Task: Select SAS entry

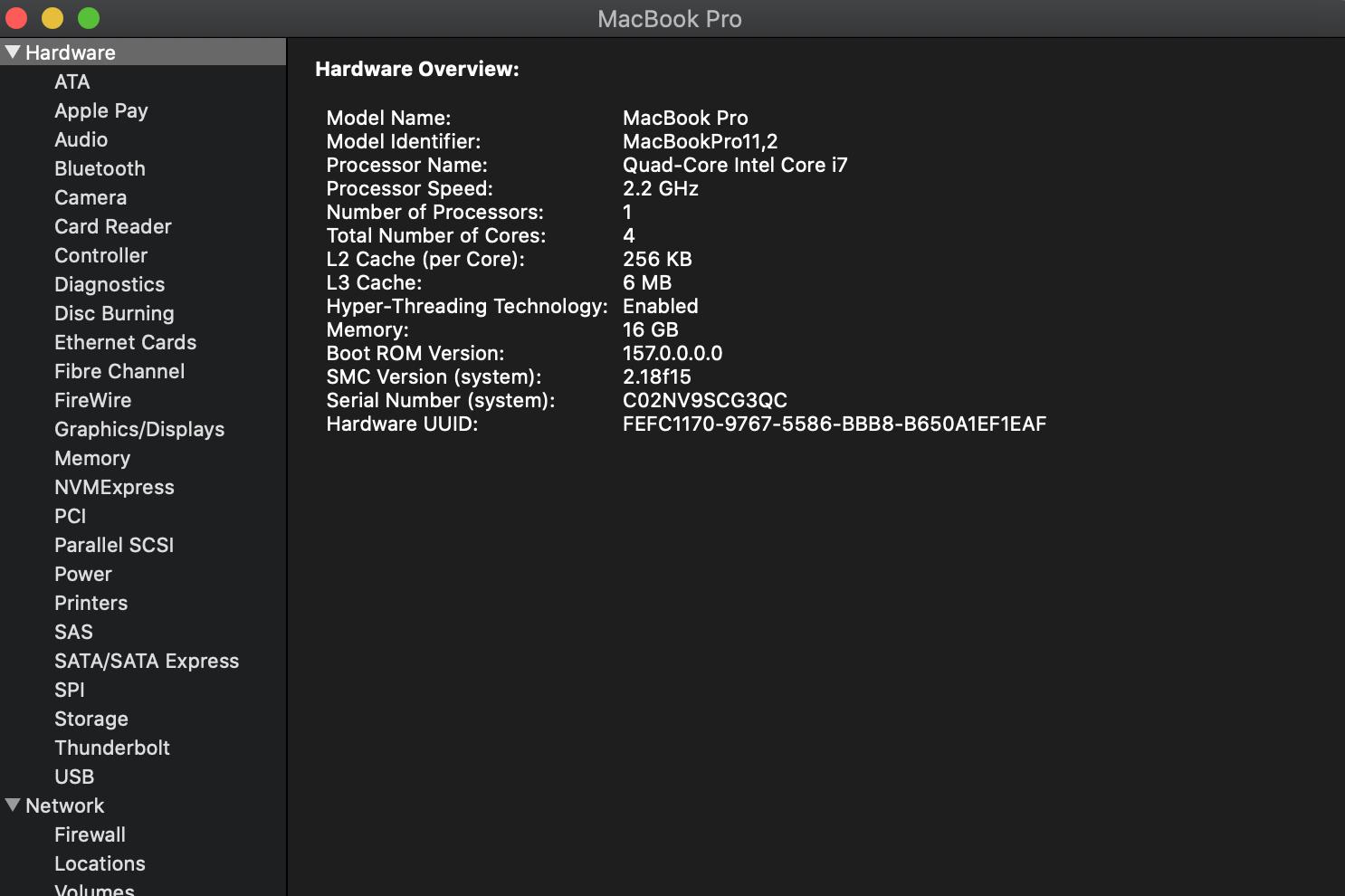Action: tap(73, 632)
